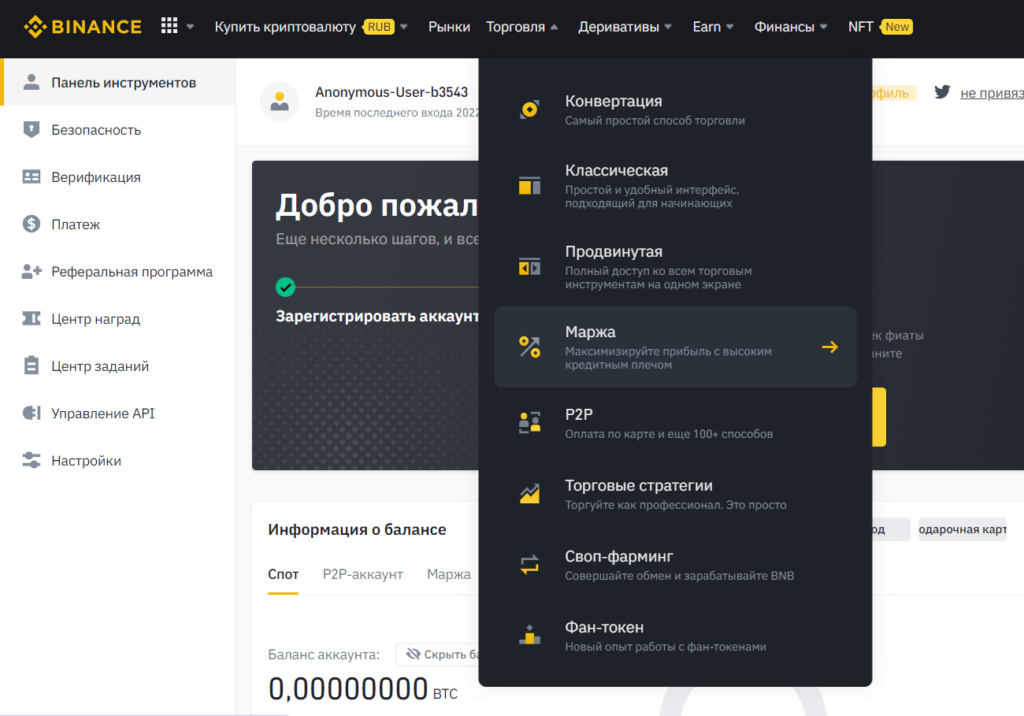1024x716 pixels.
Task: Click the Binance logo
Action: 82,27
